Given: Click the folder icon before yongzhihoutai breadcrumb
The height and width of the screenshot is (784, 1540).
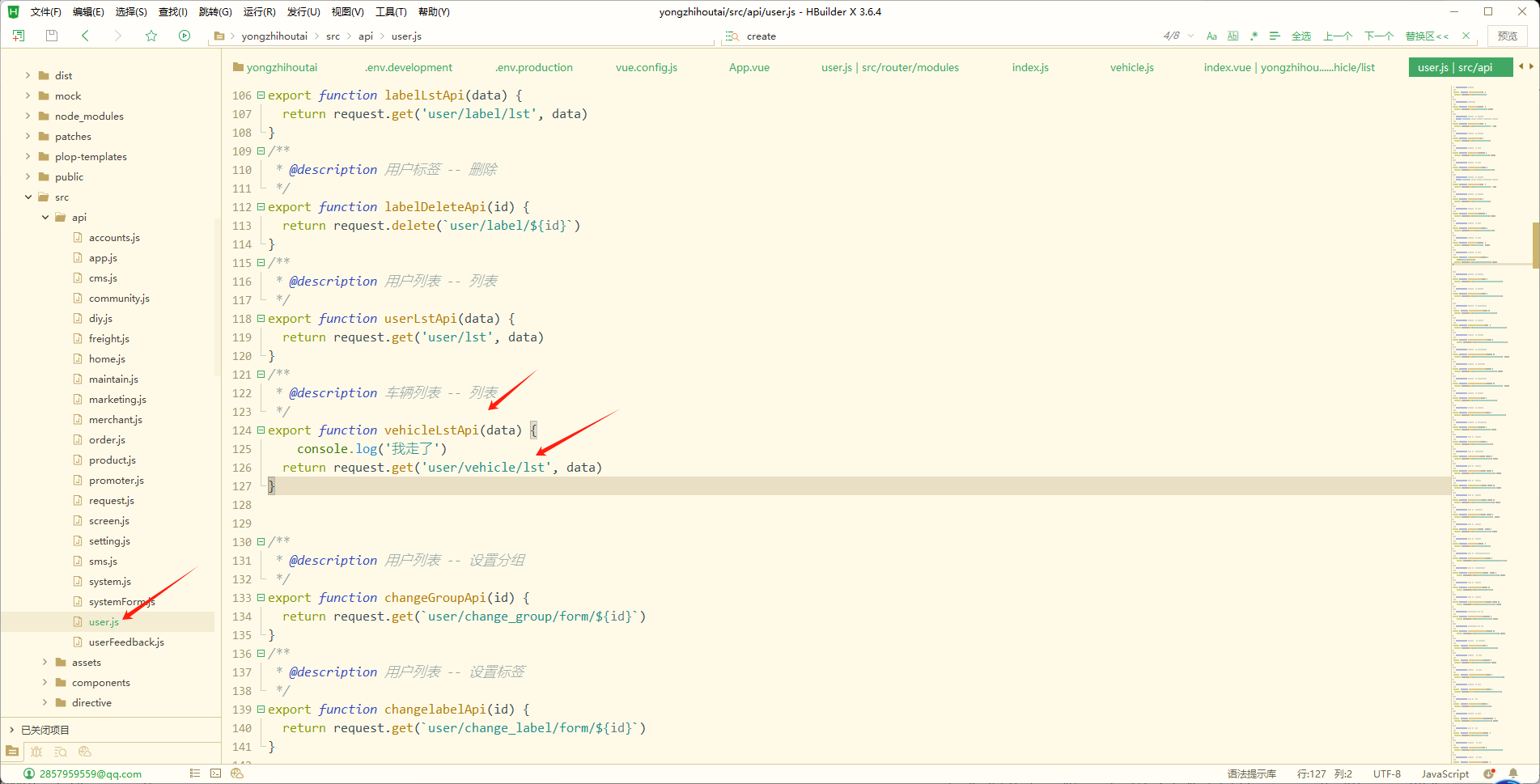Looking at the screenshot, I should pyautogui.click(x=219, y=36).
